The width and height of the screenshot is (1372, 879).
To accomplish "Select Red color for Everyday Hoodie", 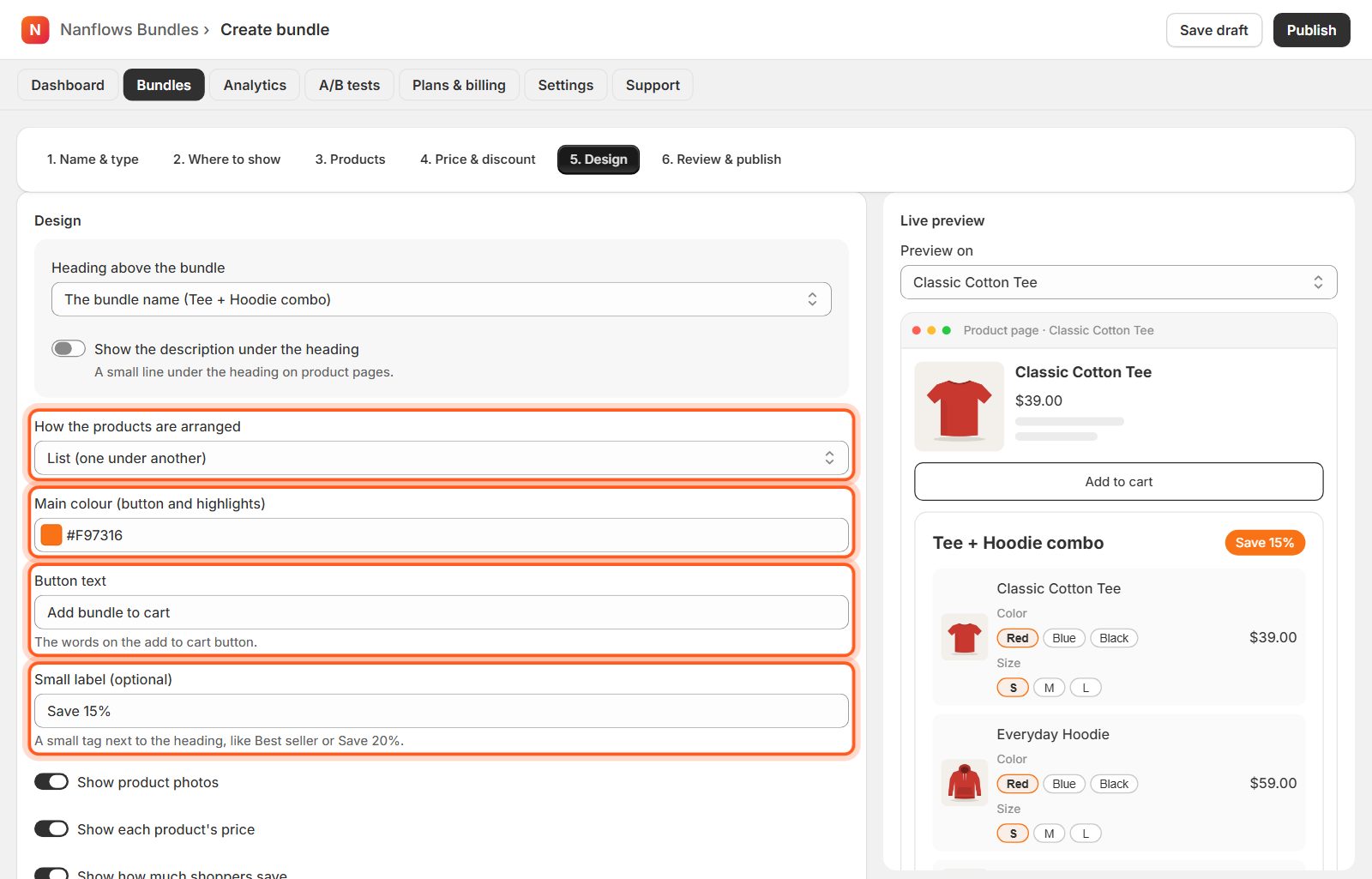I will [x=1018, y=784].
